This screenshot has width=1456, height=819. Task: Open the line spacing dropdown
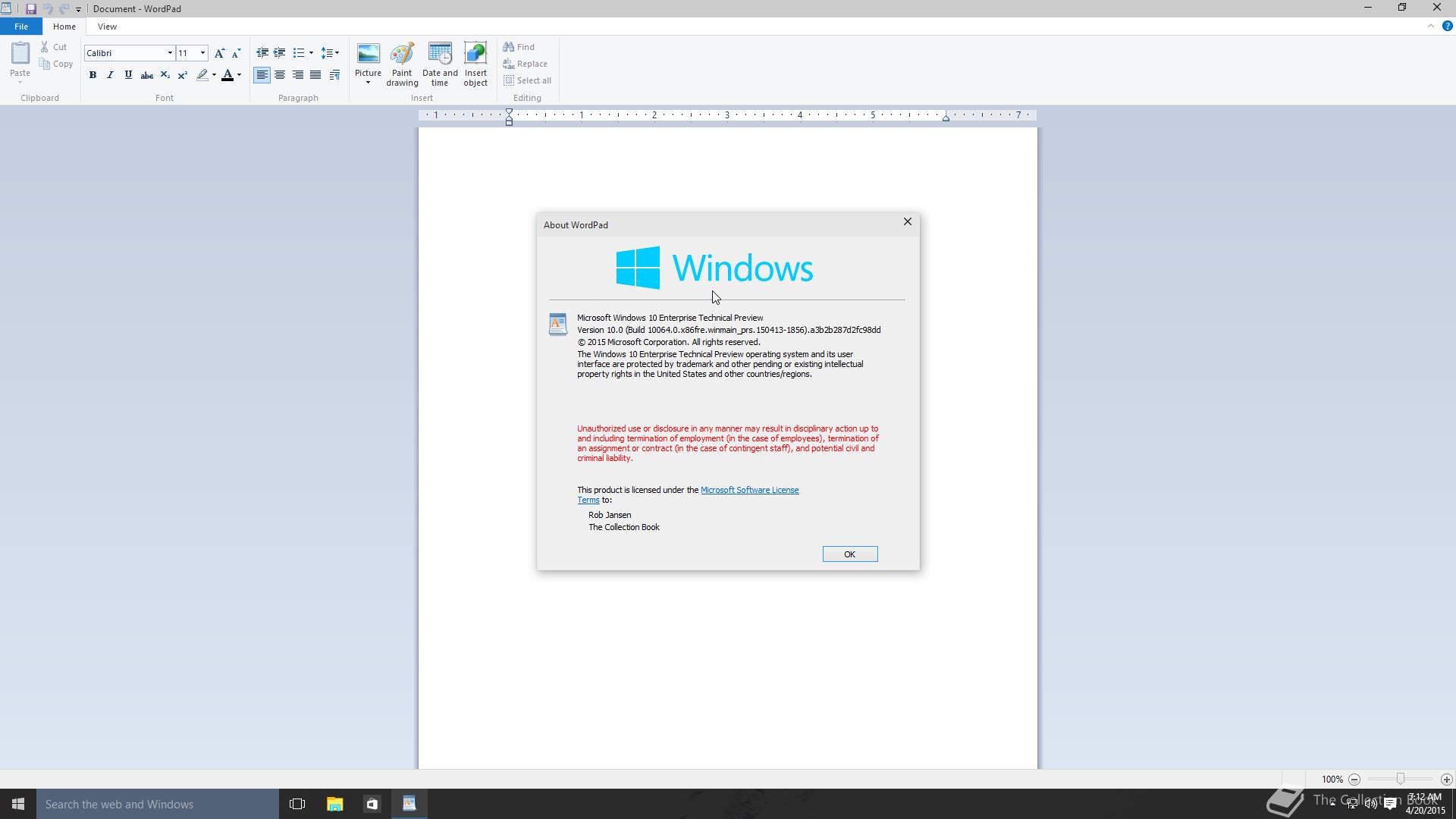coord(330,53)
